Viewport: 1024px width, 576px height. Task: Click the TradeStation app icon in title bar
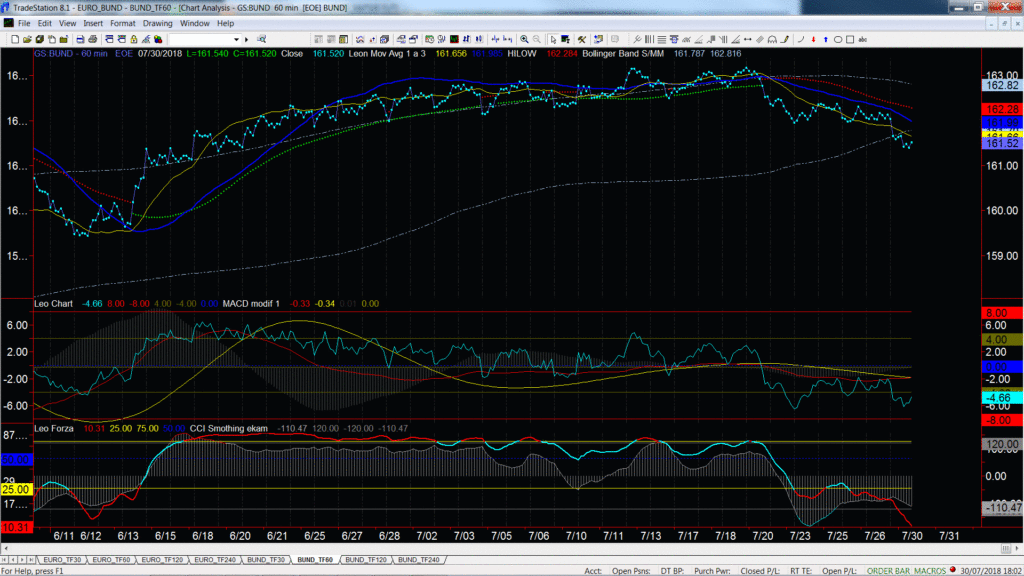(5, 7)
